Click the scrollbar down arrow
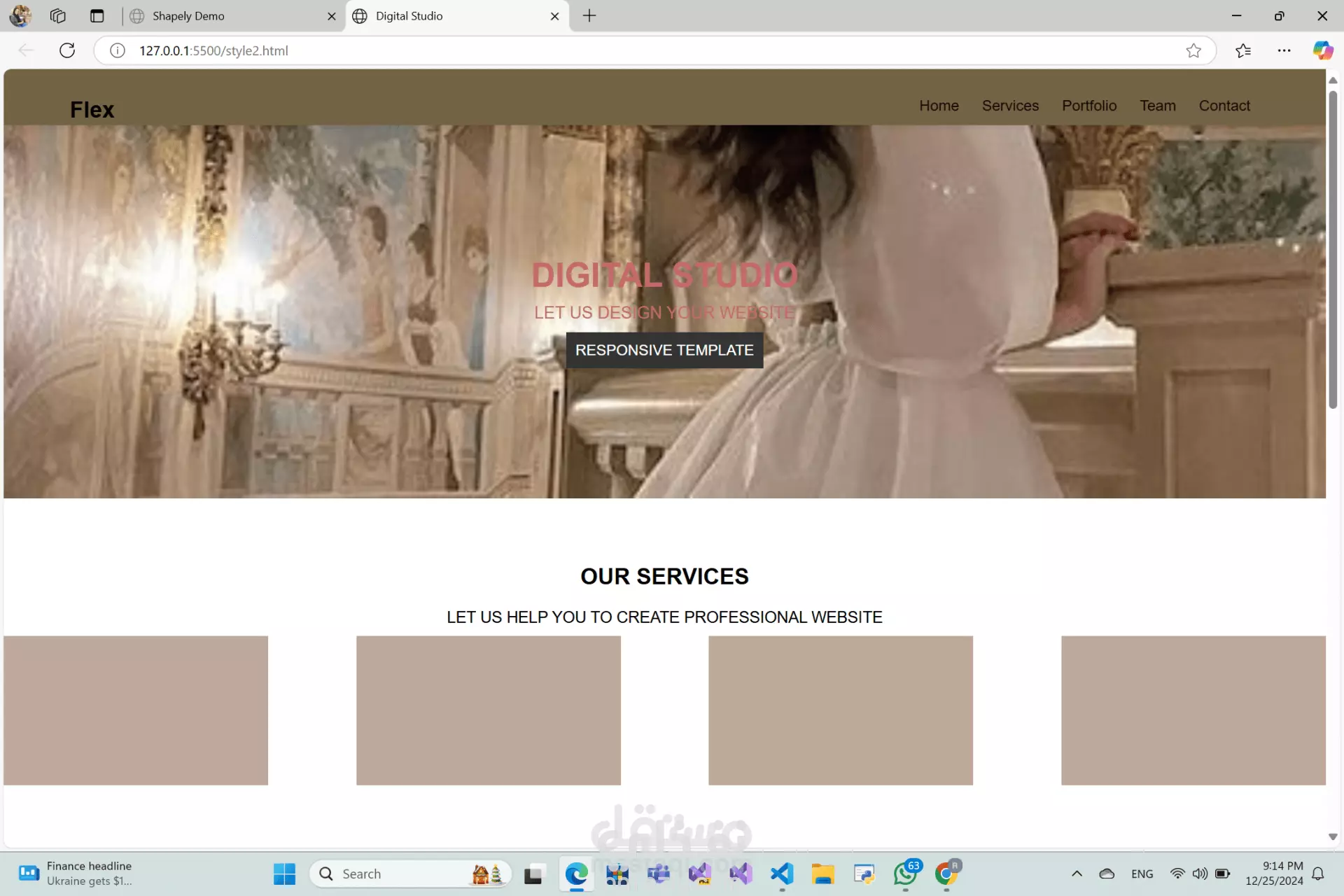 pos(1333,837)
